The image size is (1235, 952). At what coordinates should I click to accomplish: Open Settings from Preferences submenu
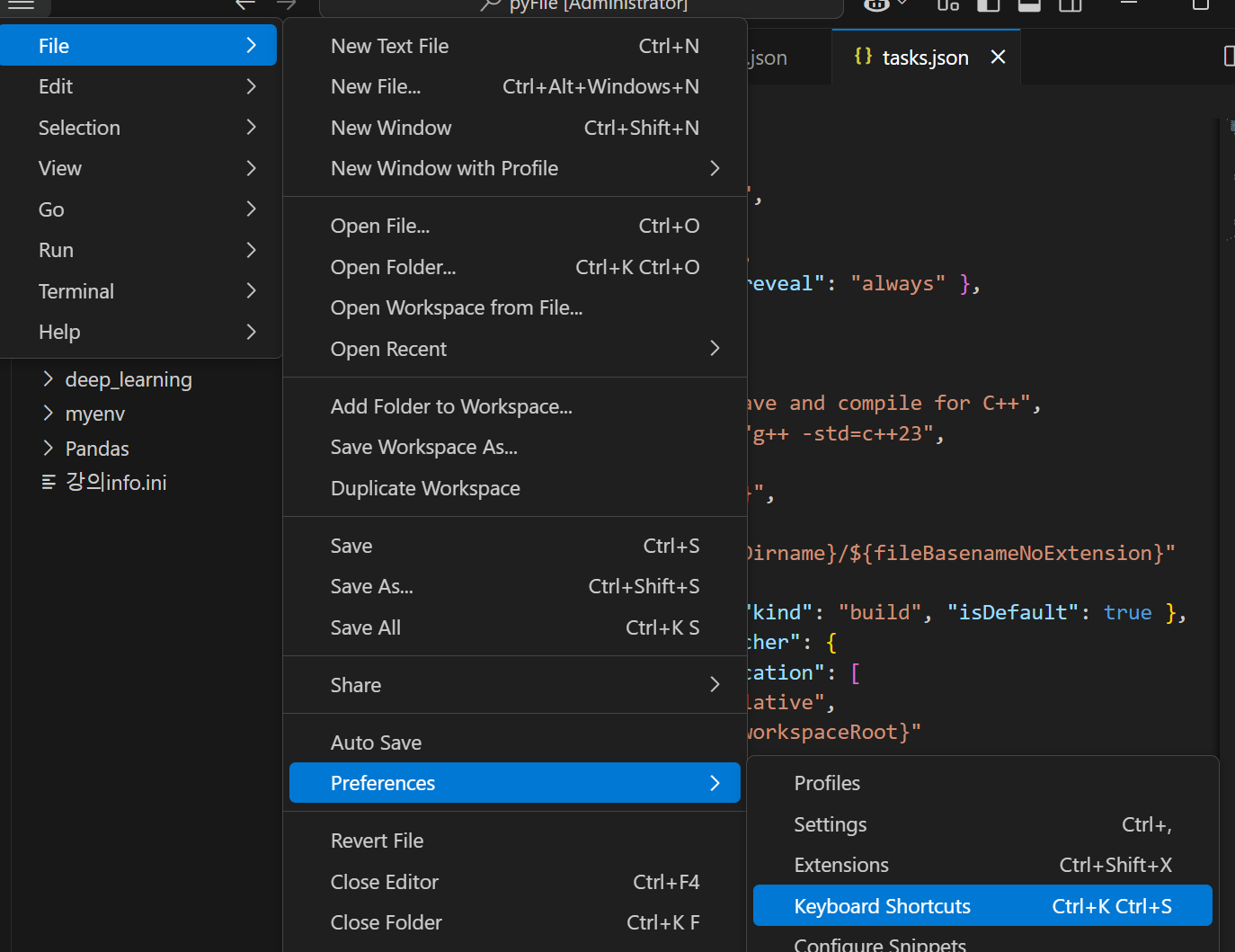point(982,824)
